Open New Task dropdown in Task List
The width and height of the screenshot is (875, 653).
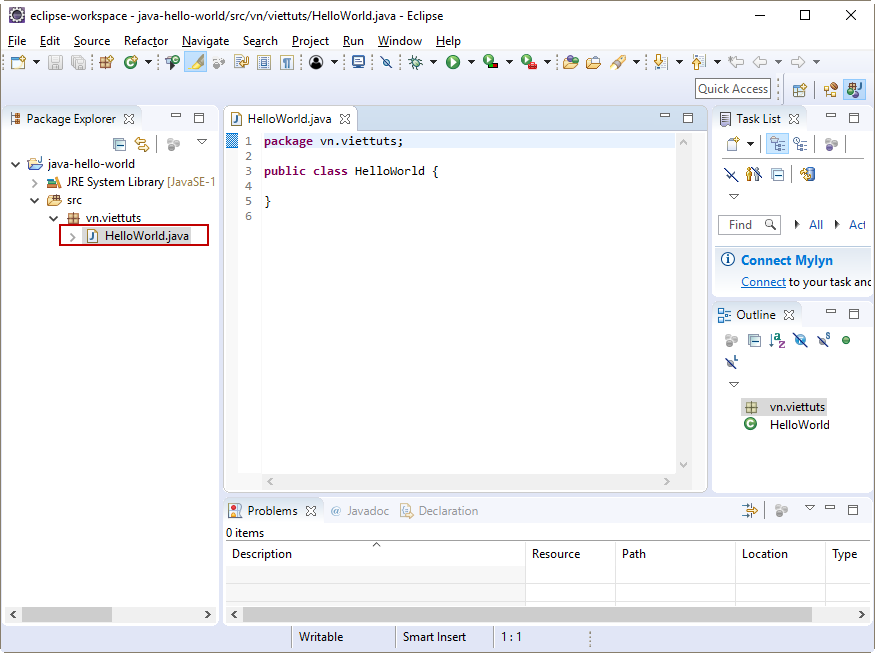click(751, 145)
